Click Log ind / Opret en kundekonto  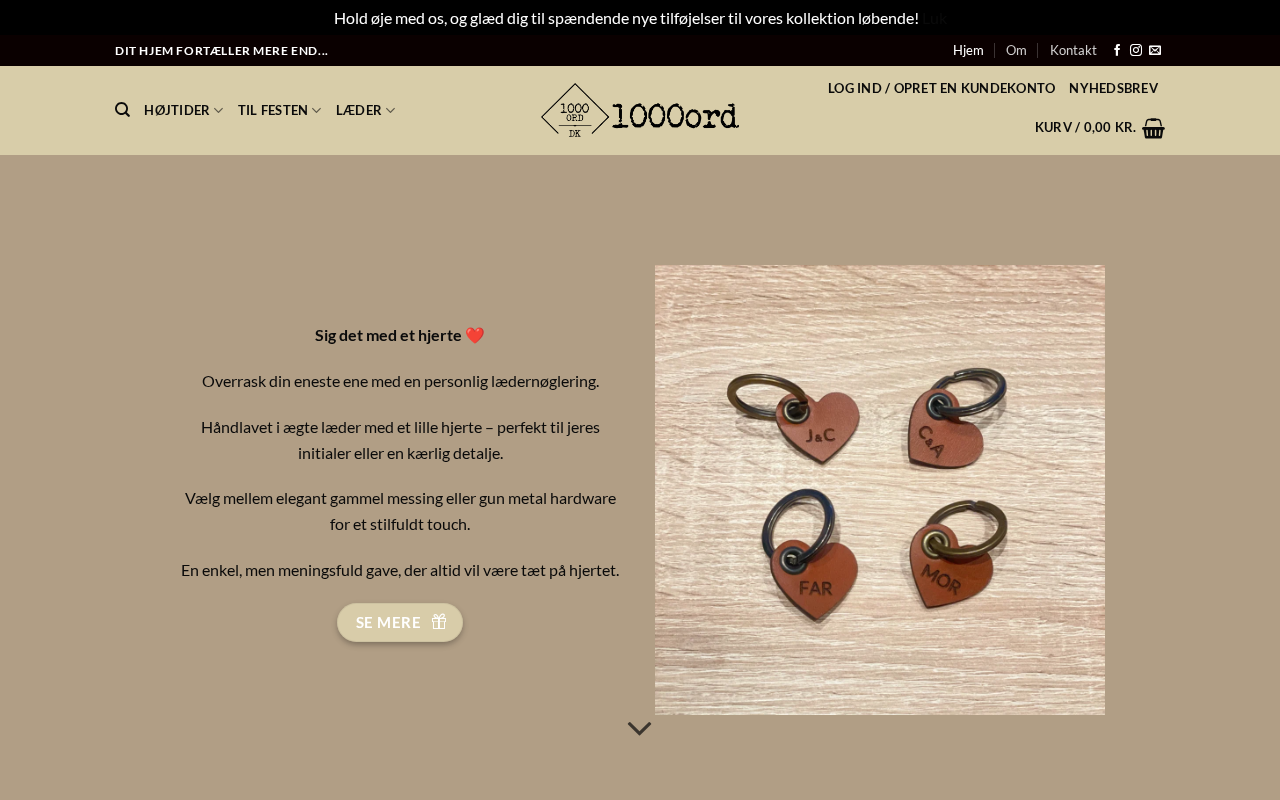pyautogui.click(x=941, y=88)
